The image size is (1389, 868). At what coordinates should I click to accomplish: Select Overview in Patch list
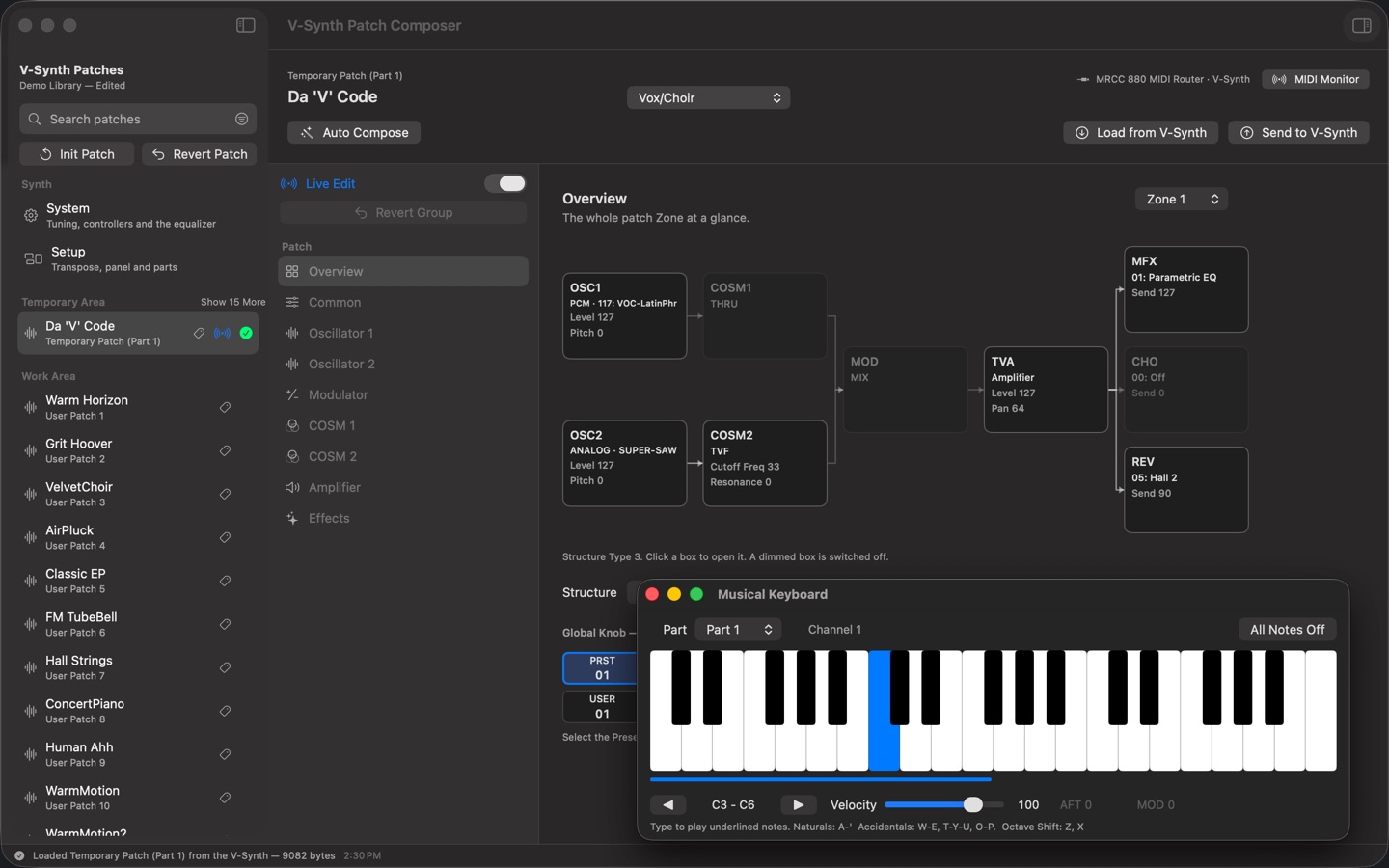[403, 271]
